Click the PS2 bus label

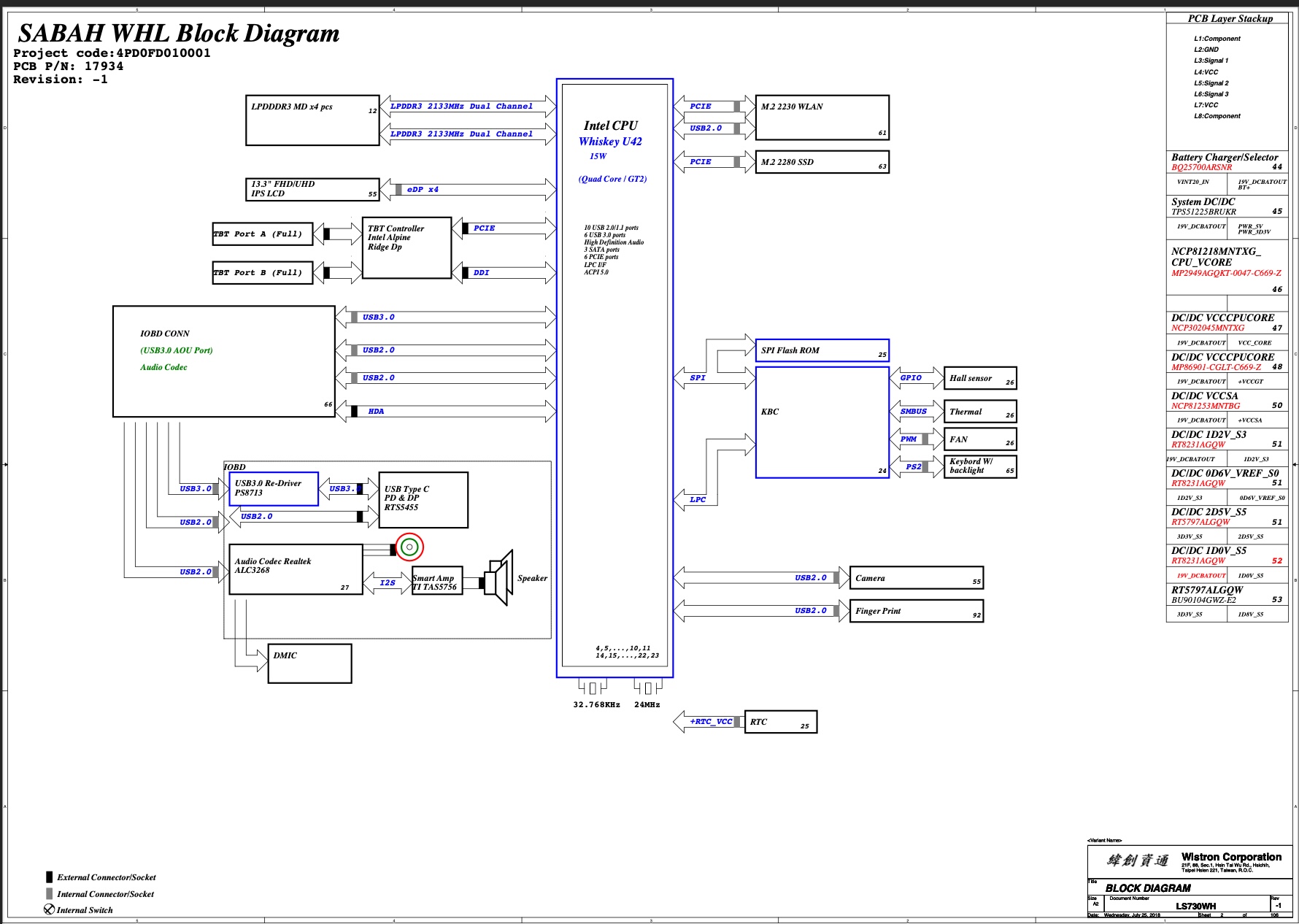(914, 467)
